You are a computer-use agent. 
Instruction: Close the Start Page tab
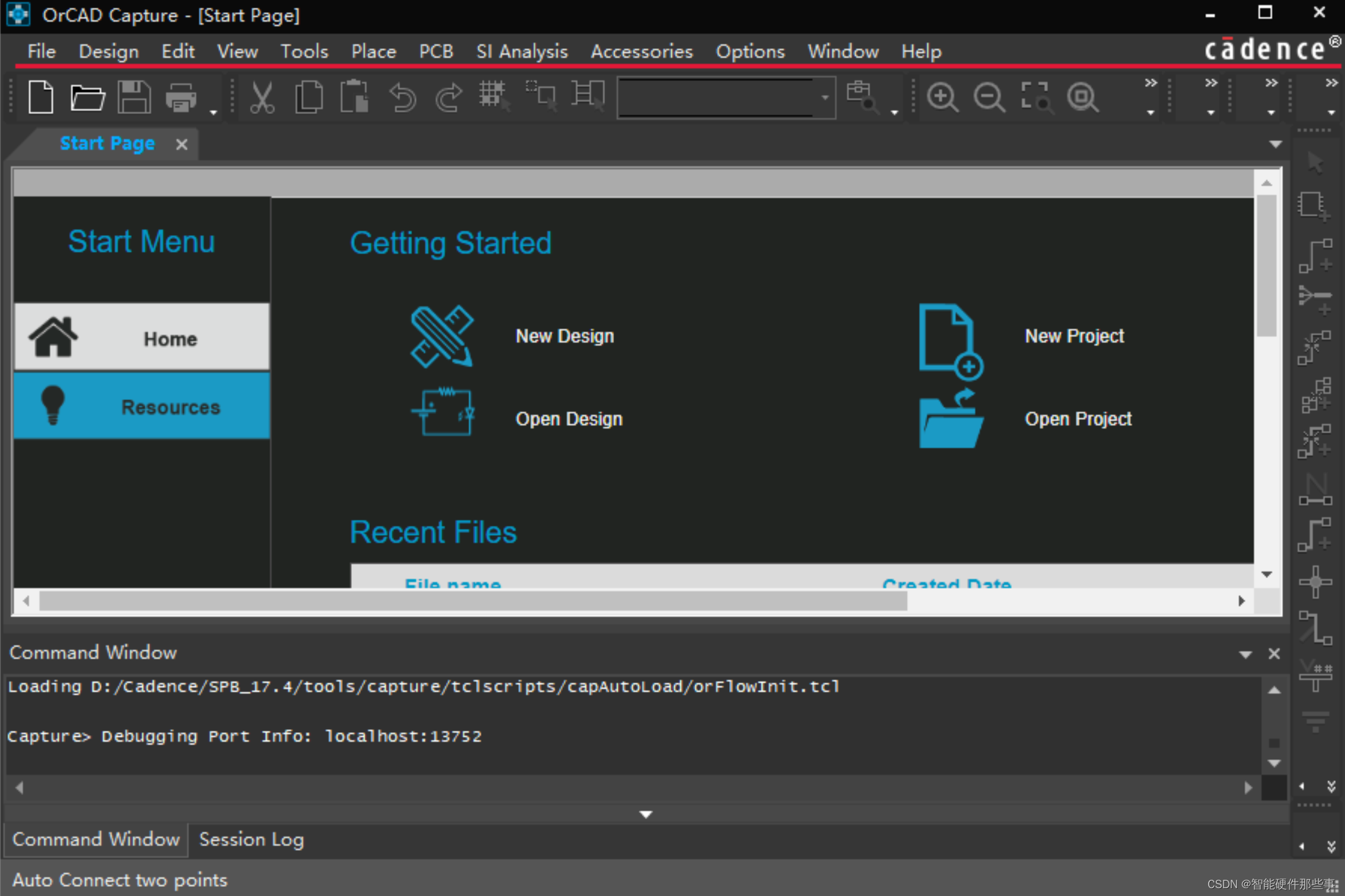[181, 144]
